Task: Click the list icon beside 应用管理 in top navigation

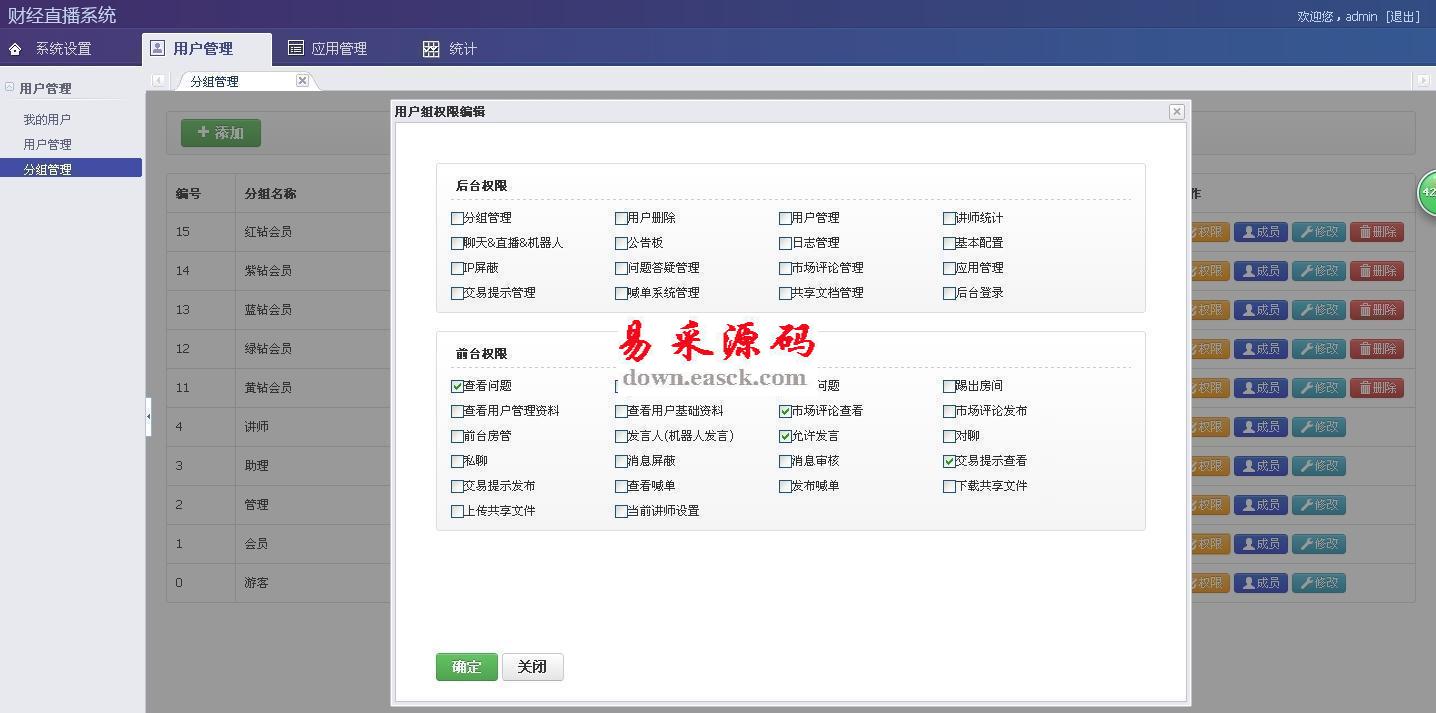Action: (x=295, y=48)
